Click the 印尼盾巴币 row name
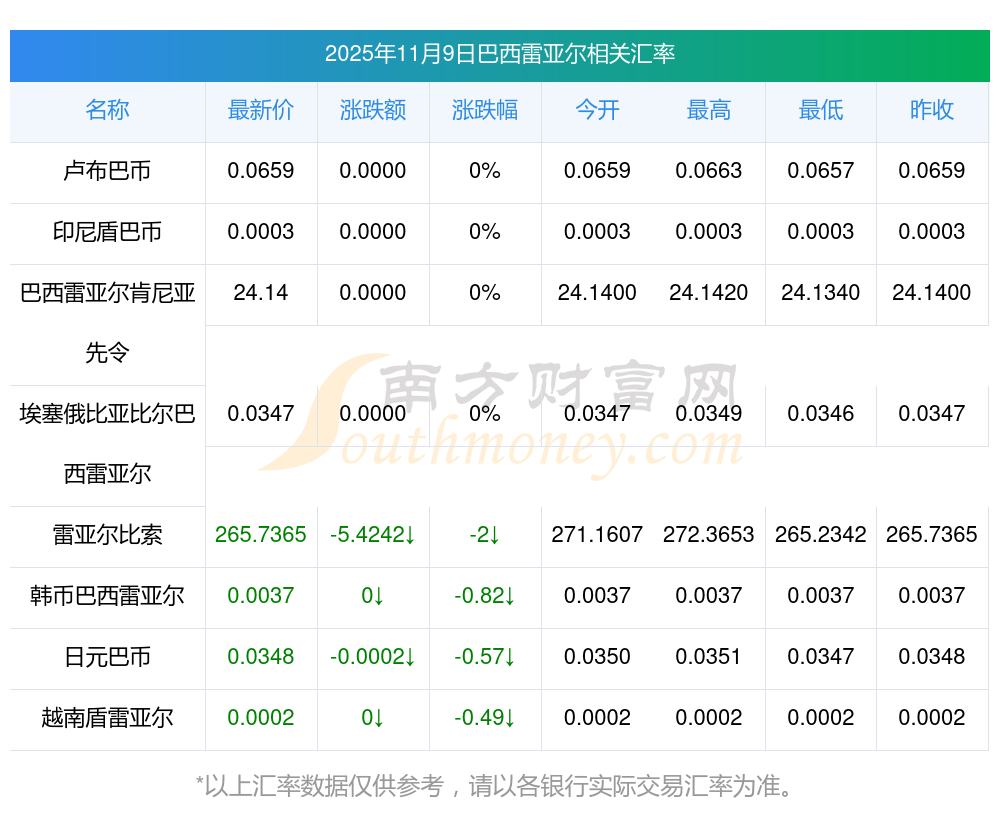This screenshot has width=1000, height=817. coord(107,232)
